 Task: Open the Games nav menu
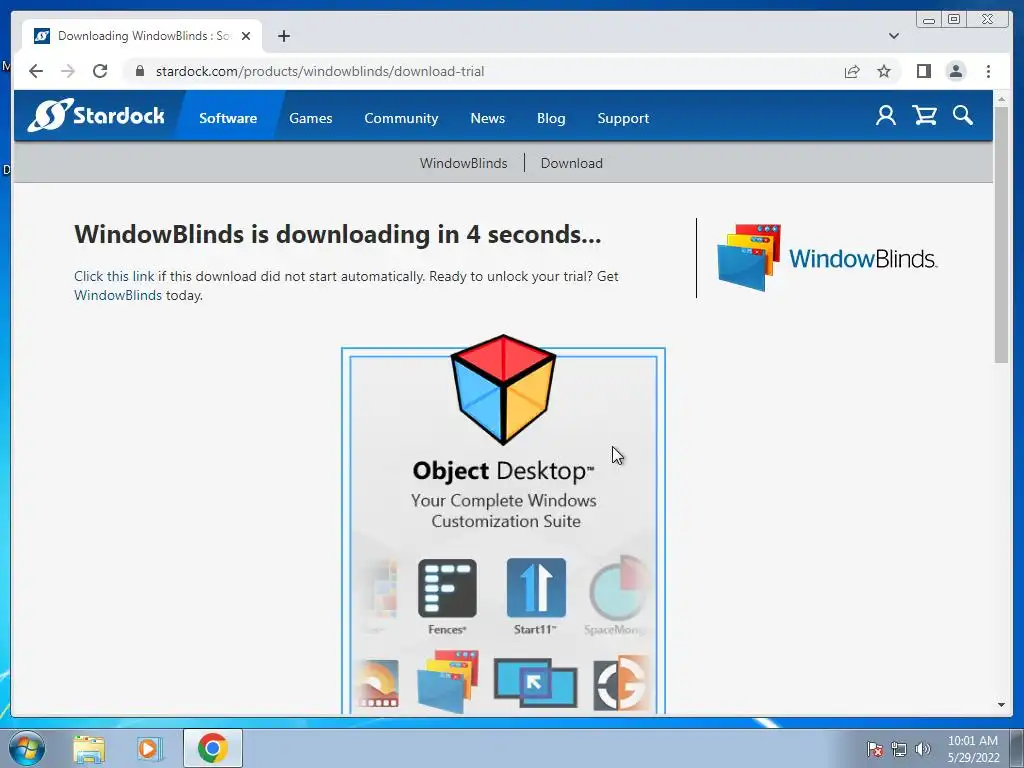click(x=311, y=118)
